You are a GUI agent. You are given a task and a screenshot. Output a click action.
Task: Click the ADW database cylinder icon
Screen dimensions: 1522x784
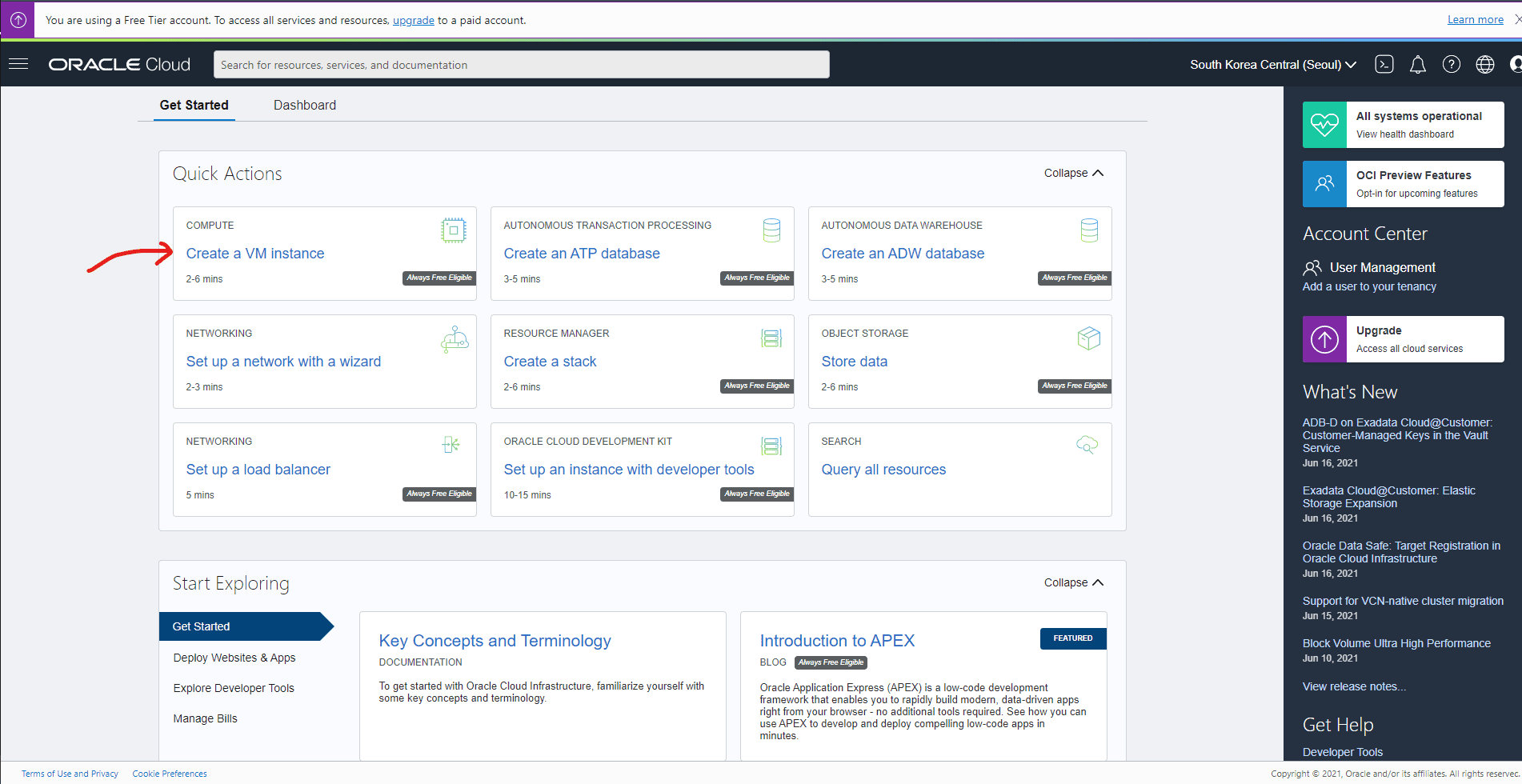tap(1089, 230)
